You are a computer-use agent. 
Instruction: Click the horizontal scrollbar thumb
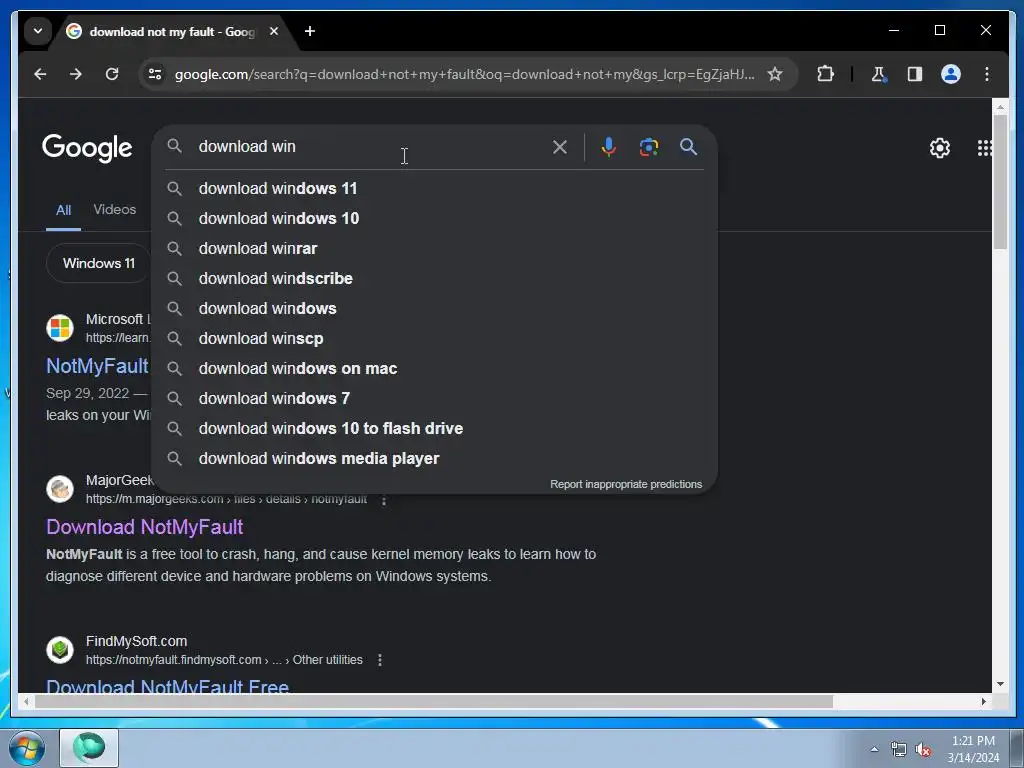[x=434, y=701]
